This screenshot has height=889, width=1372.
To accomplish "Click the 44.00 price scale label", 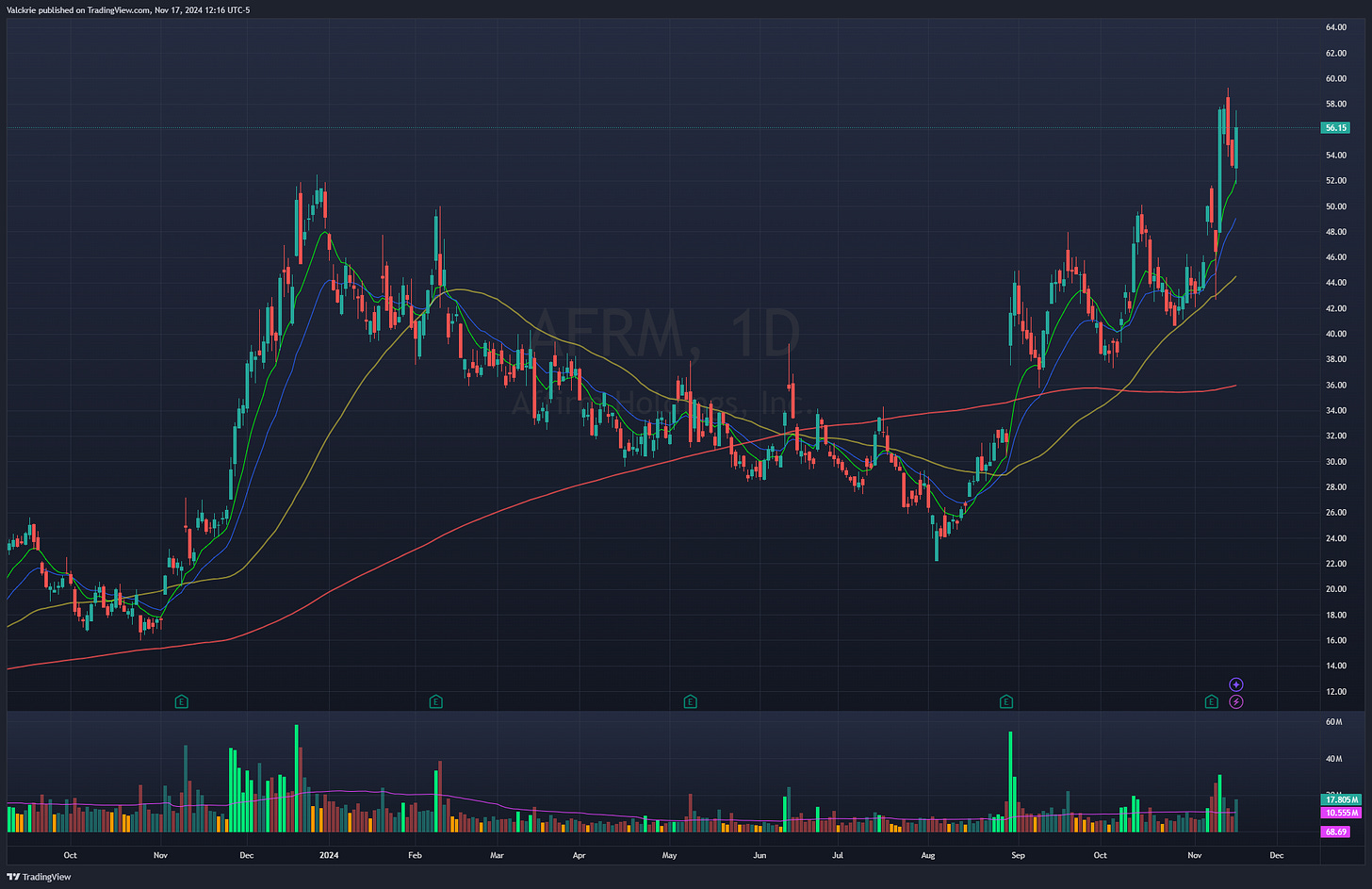I will [x=1335, y=283].
